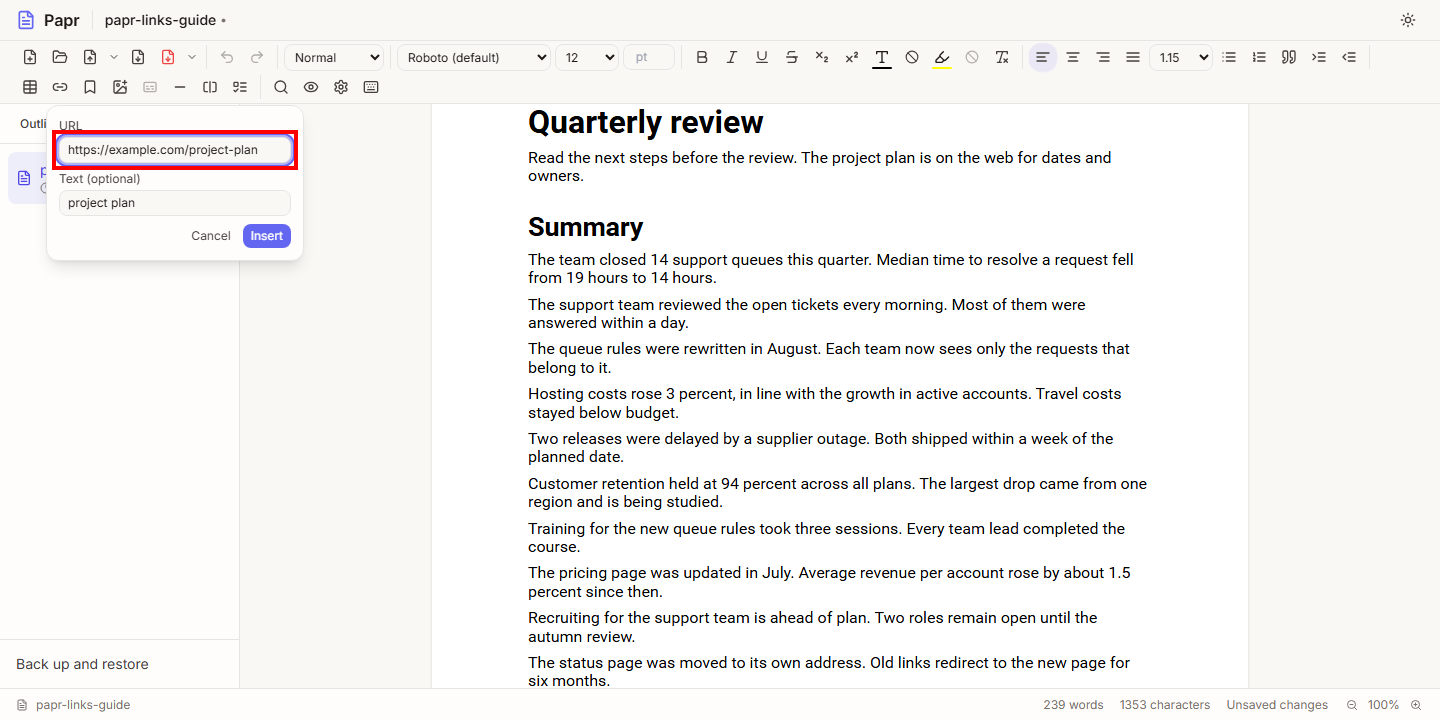The width and height of the screenshot is (1440, 720).
Task: Open the 1.15 line spacing dropdown
Action: point(1181,57)
